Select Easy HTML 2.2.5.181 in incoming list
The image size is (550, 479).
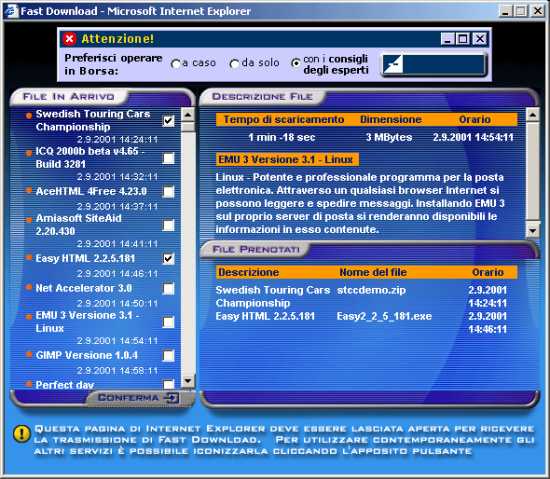85,258
